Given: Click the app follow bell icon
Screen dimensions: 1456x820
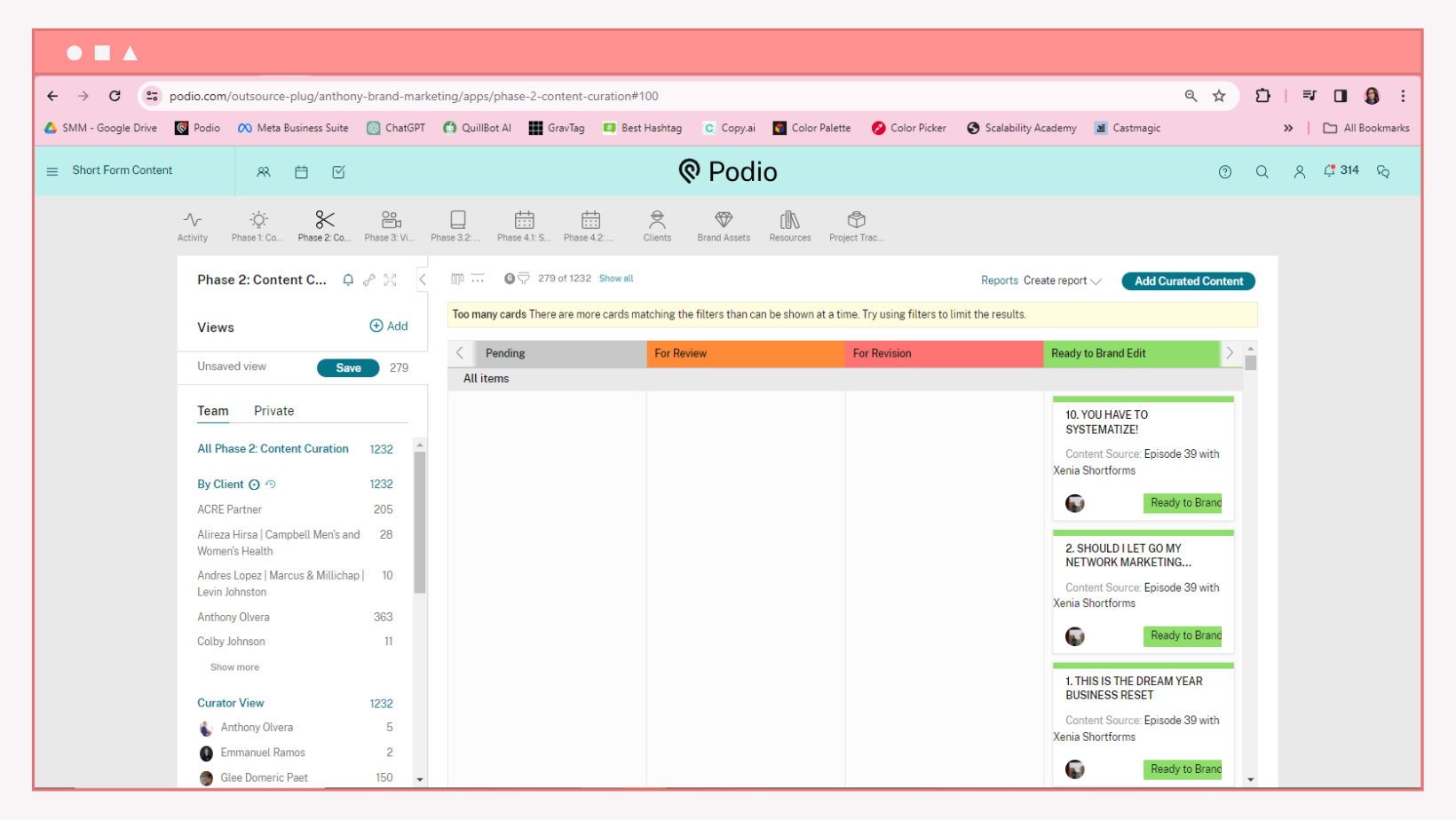Looking at the screenshot, I should click(348, 280).
